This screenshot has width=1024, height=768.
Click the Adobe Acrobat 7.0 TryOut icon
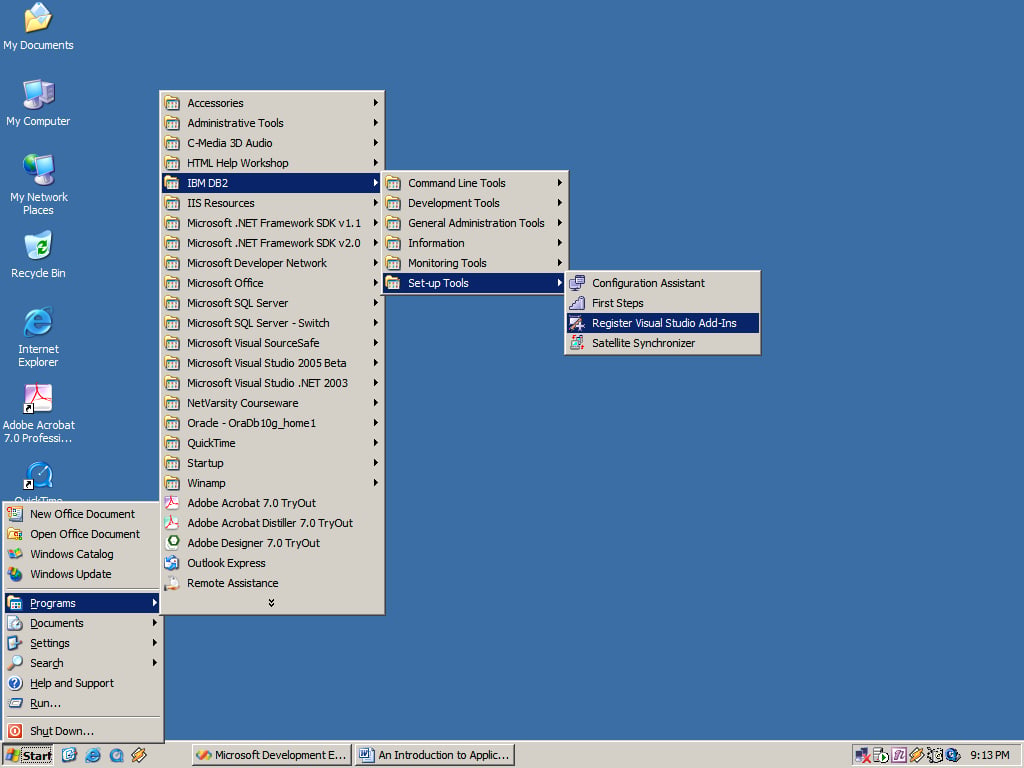click(172, 503)
